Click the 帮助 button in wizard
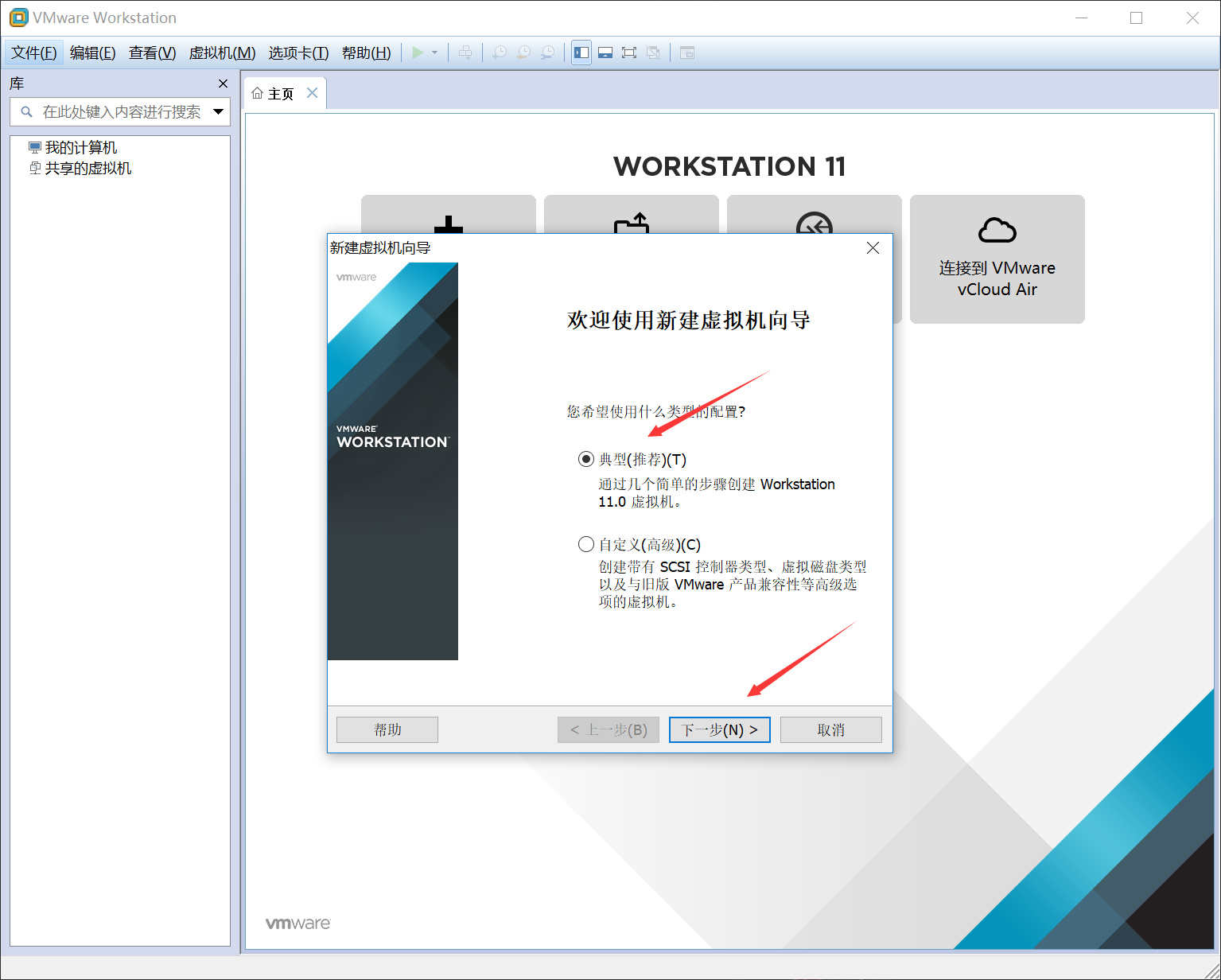This screenshot has height=980, width=1221. point(387,729)
